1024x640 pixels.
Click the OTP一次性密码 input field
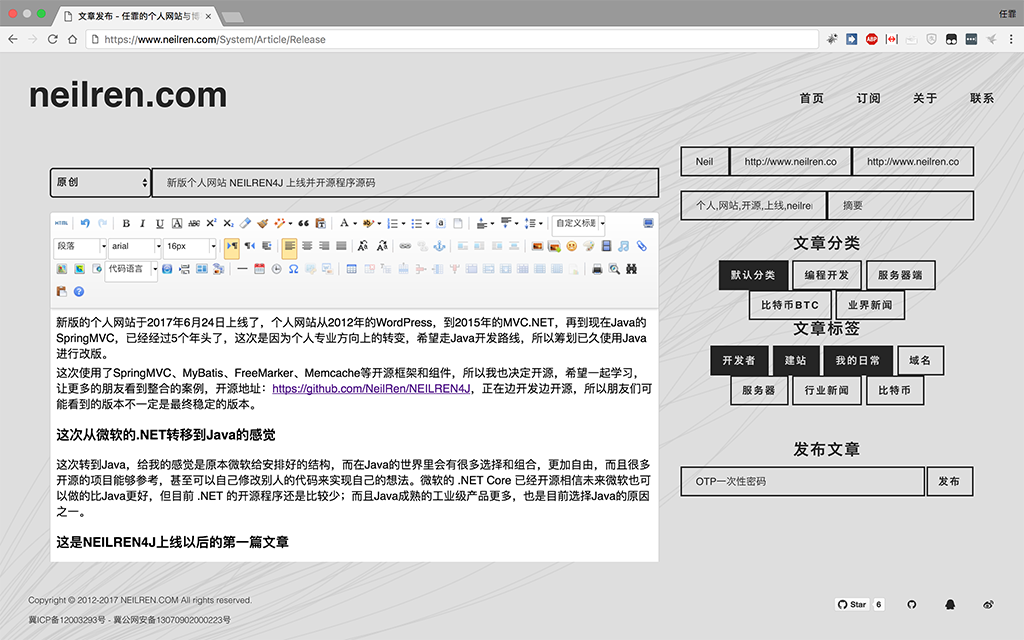[803, 481]
